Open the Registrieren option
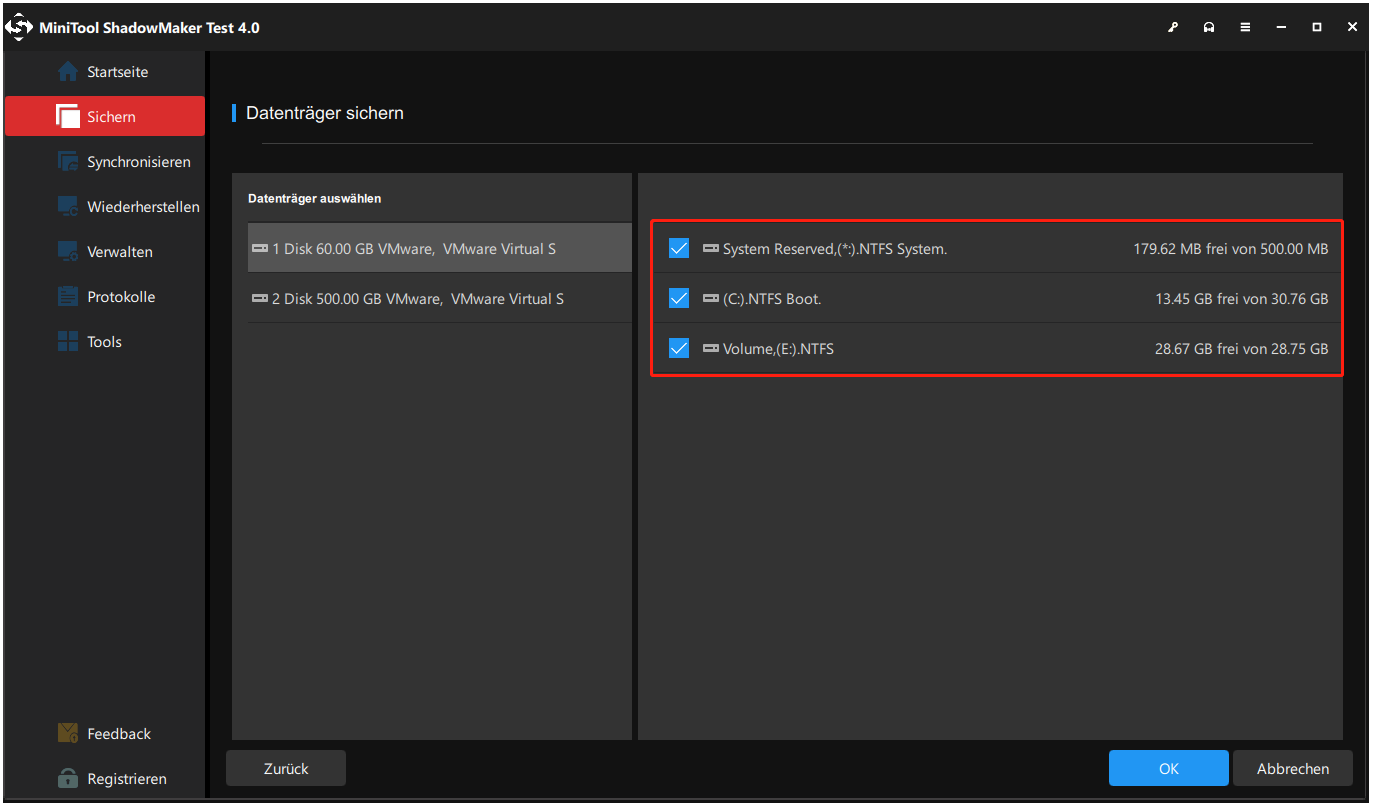This screenshot has width=1373, height=807. pos(67,778)
